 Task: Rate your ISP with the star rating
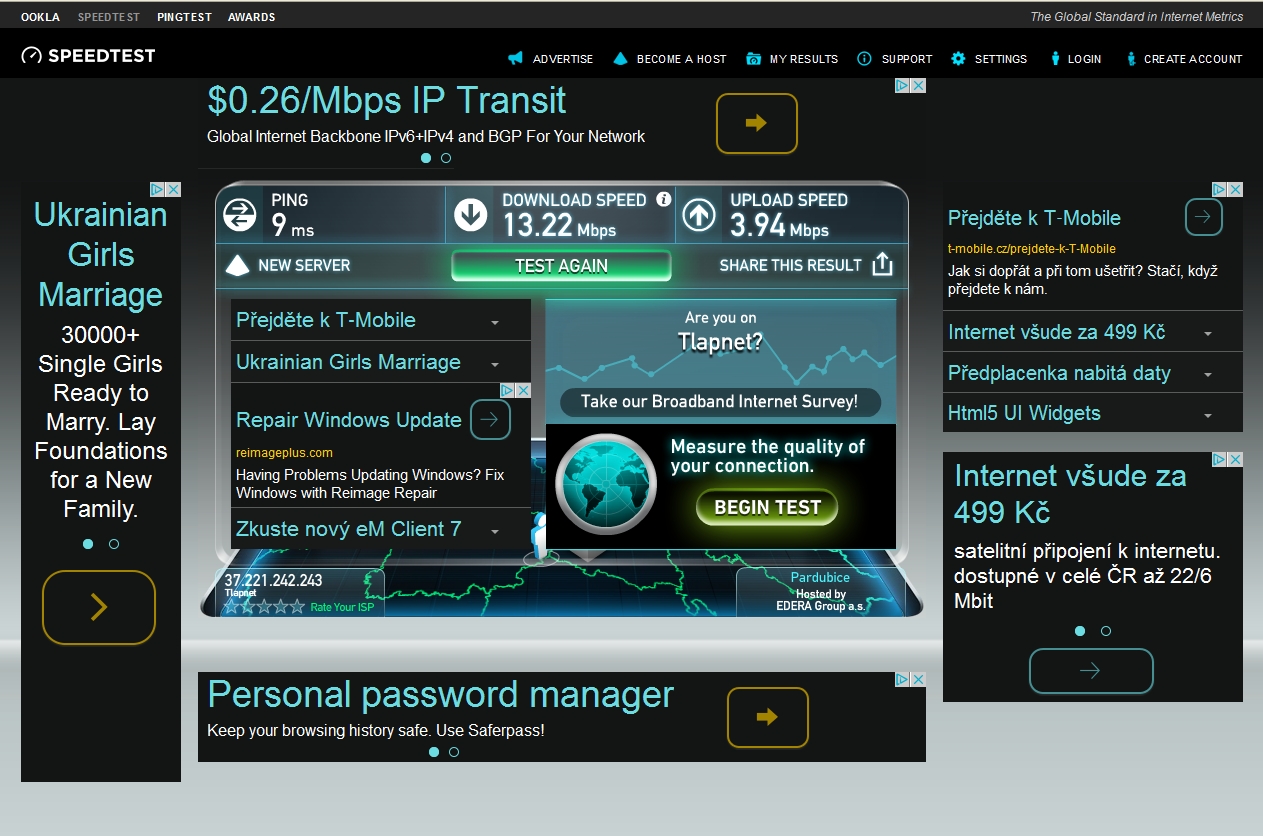coord(263,606)
